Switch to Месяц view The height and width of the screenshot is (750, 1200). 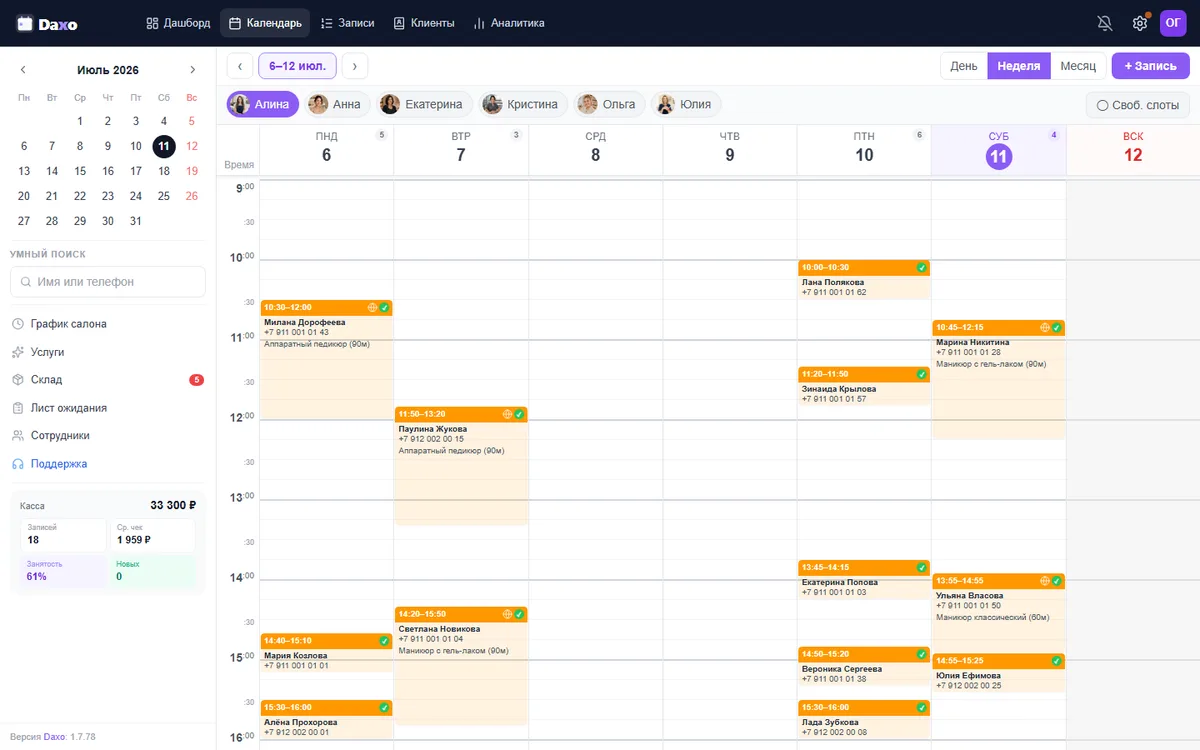pos(1078,66)
